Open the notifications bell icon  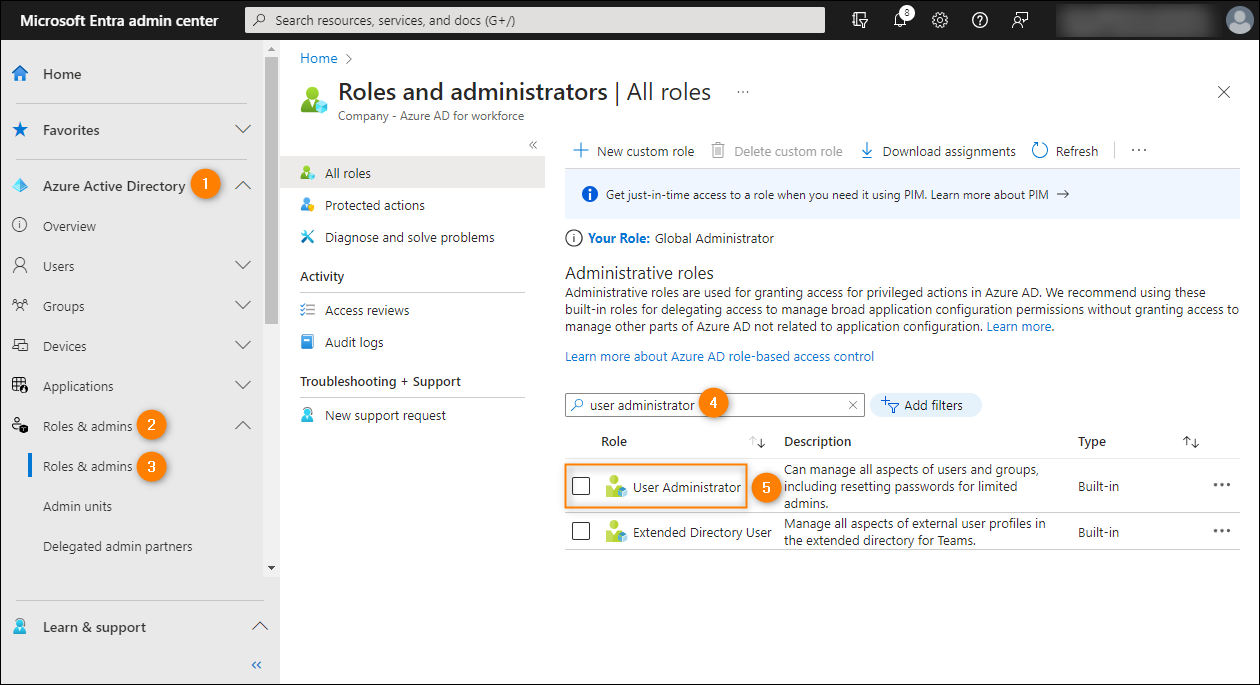(x=900, y=20)
